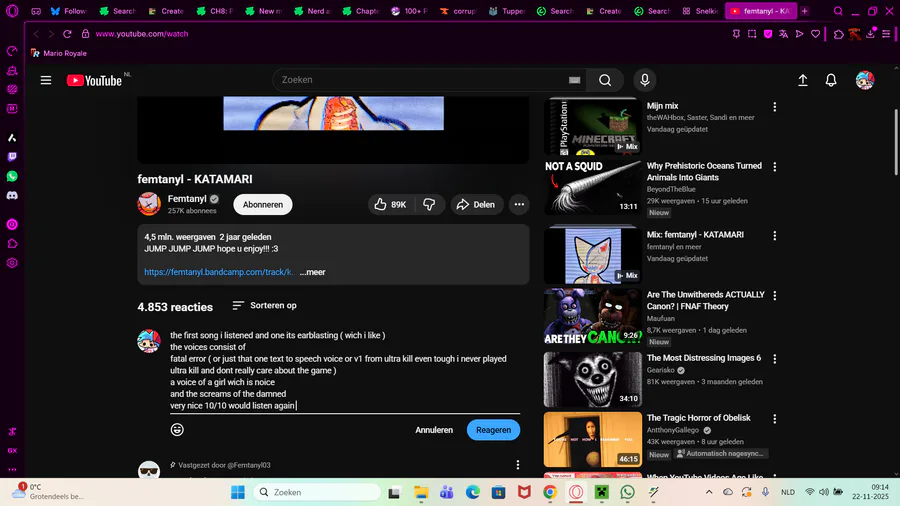
Task: Like the video with thumbs-up 89K
Action: [x=390, y=204]
